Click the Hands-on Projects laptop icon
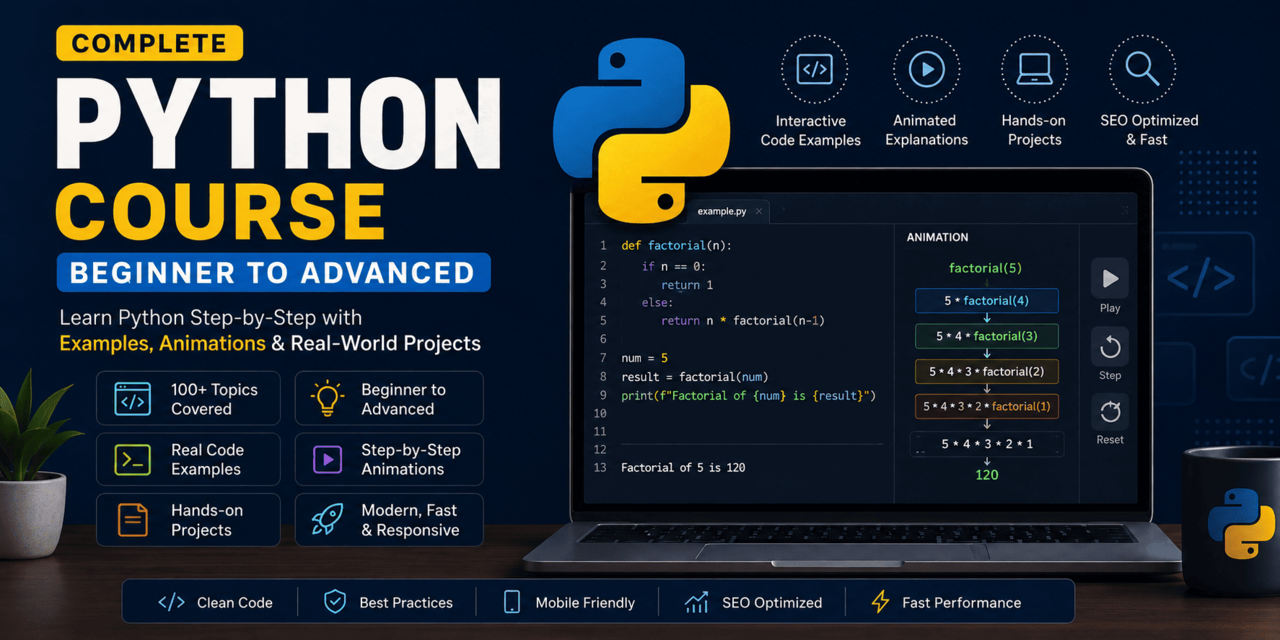Viewport: 1280px width, 640px height. (x=1034, y=69)
